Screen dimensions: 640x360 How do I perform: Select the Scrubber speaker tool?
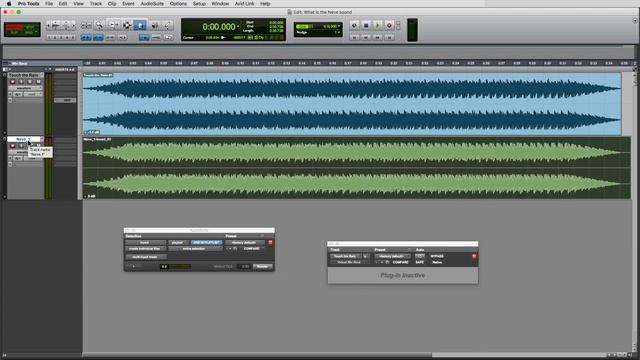[154, 25]
